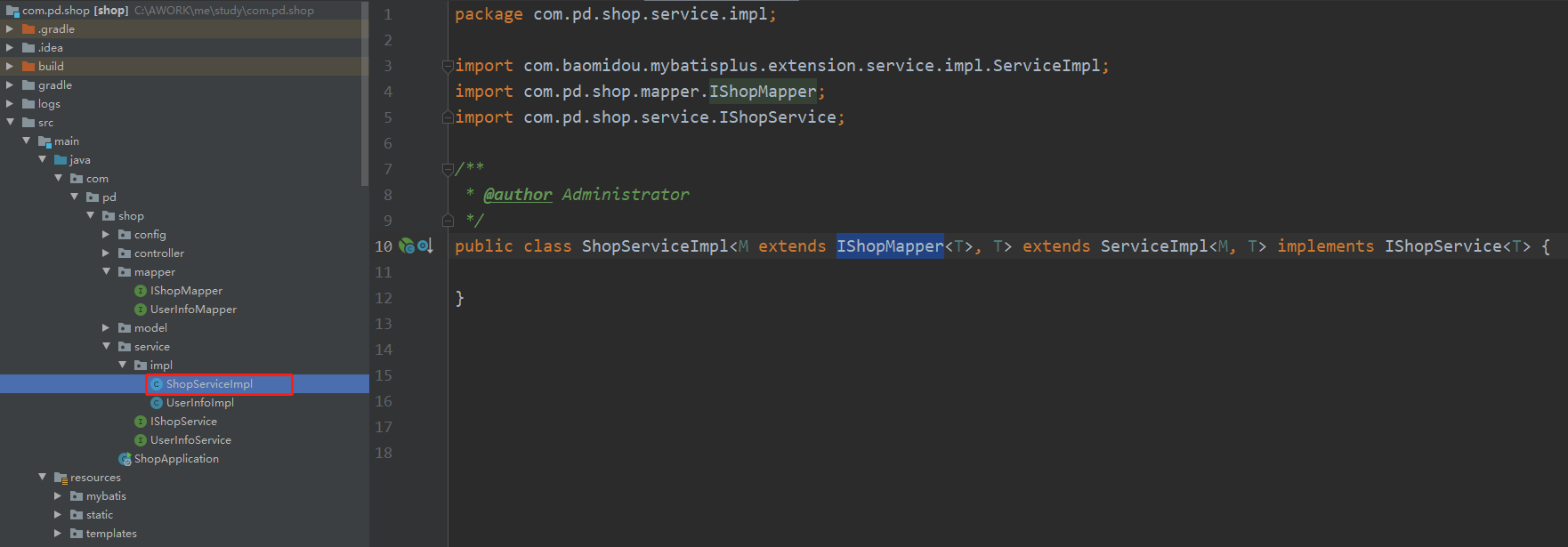Click the IShopMapper interface icon
This screenshot has width=1568, height=547.
141,291
